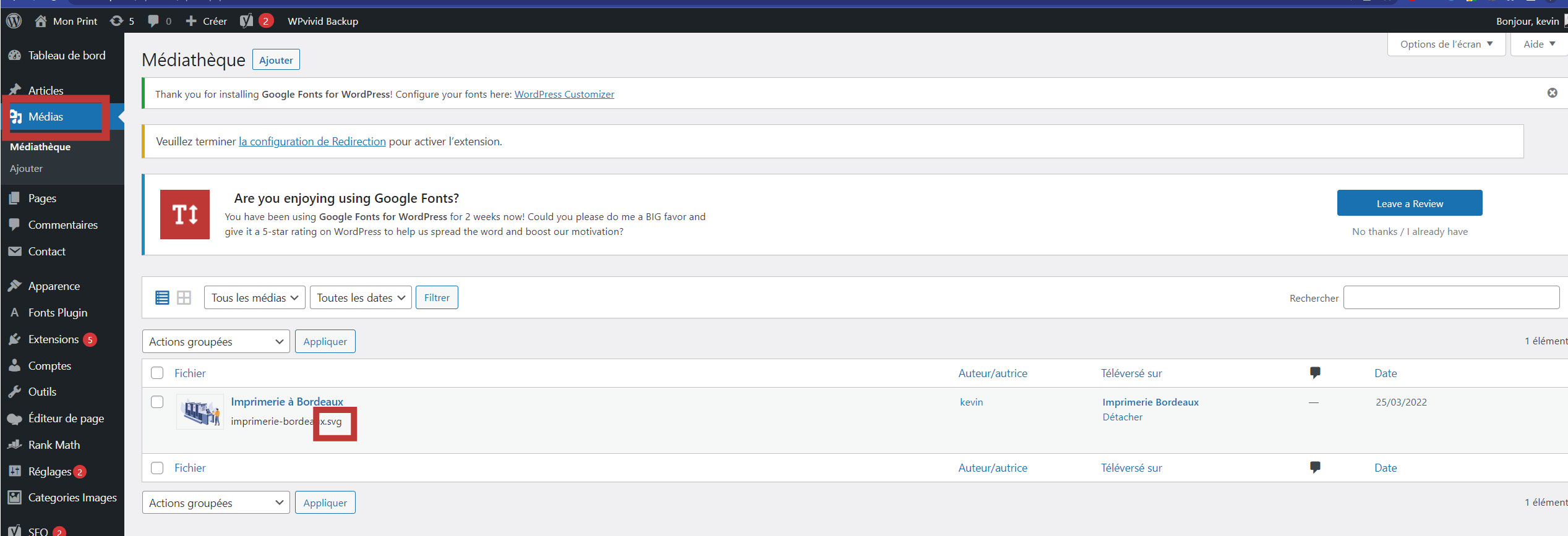Switch to list view icon

coord(162,298)
